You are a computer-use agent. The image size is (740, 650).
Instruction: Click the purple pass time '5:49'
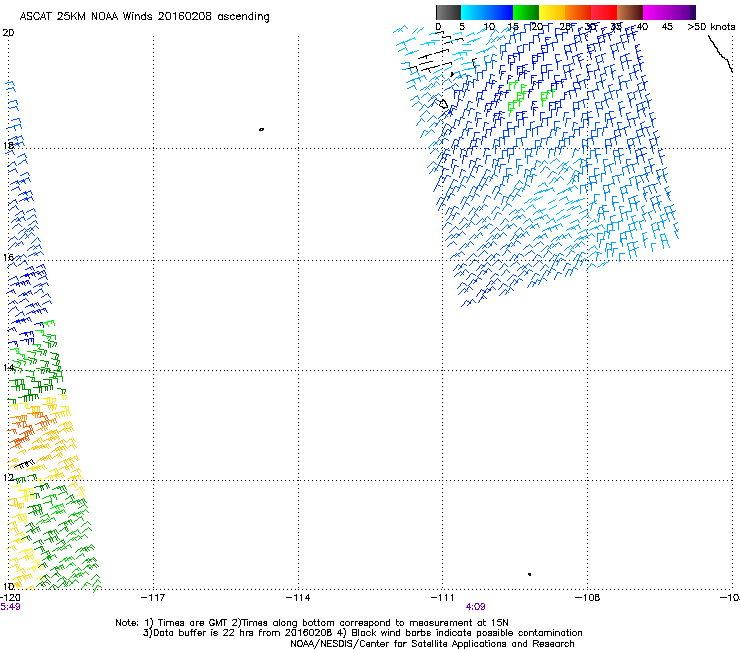[10, 607]
